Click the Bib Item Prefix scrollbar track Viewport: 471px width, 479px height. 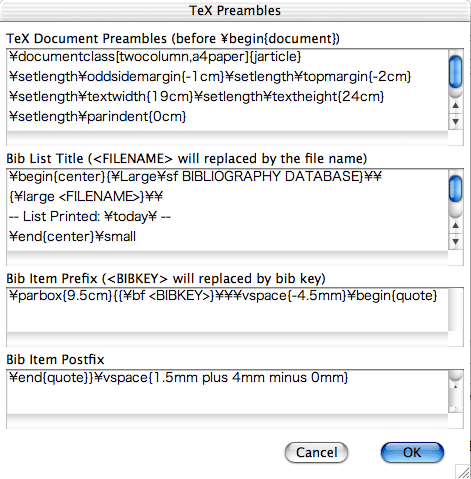coord(455,310)
